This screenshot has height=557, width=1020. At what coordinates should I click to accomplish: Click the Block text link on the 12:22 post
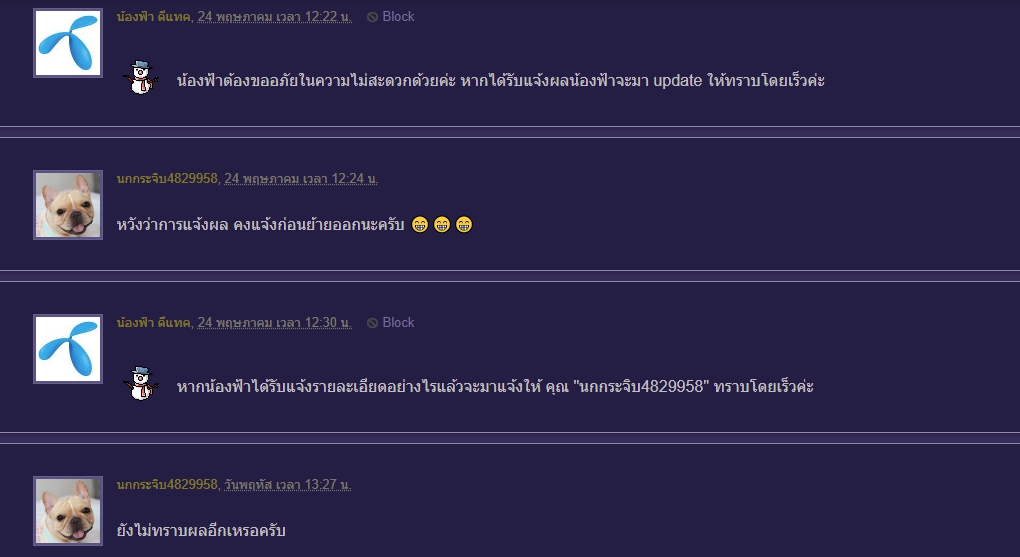(398, 17)
